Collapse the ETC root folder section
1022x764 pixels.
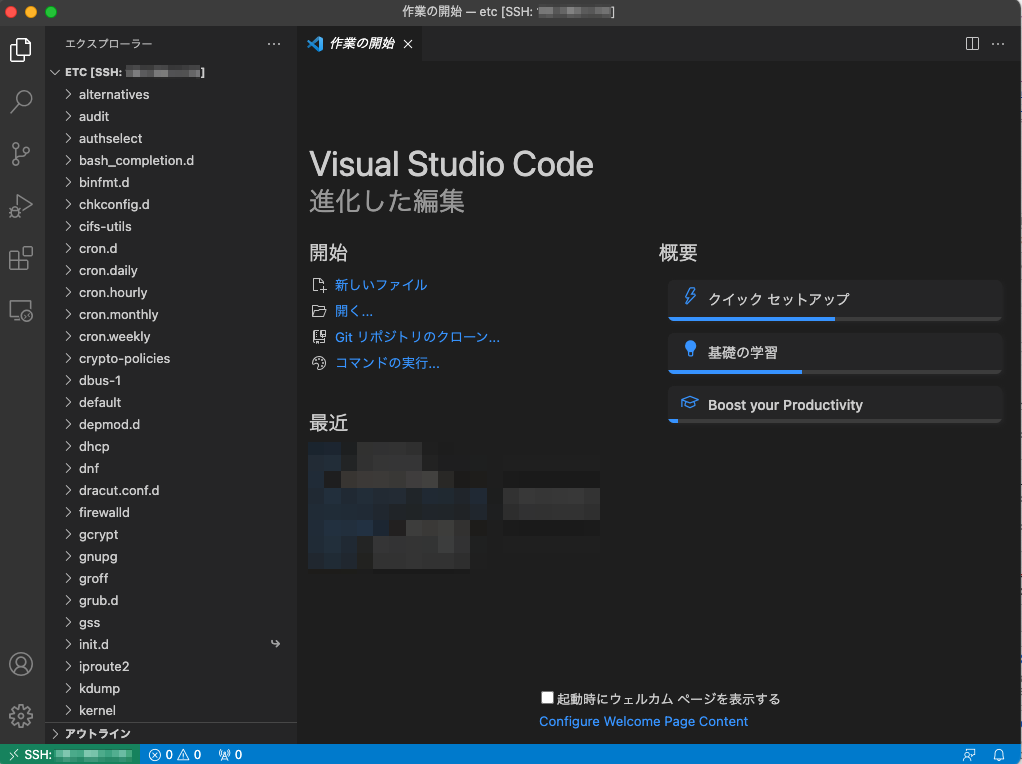pos(55,72)
